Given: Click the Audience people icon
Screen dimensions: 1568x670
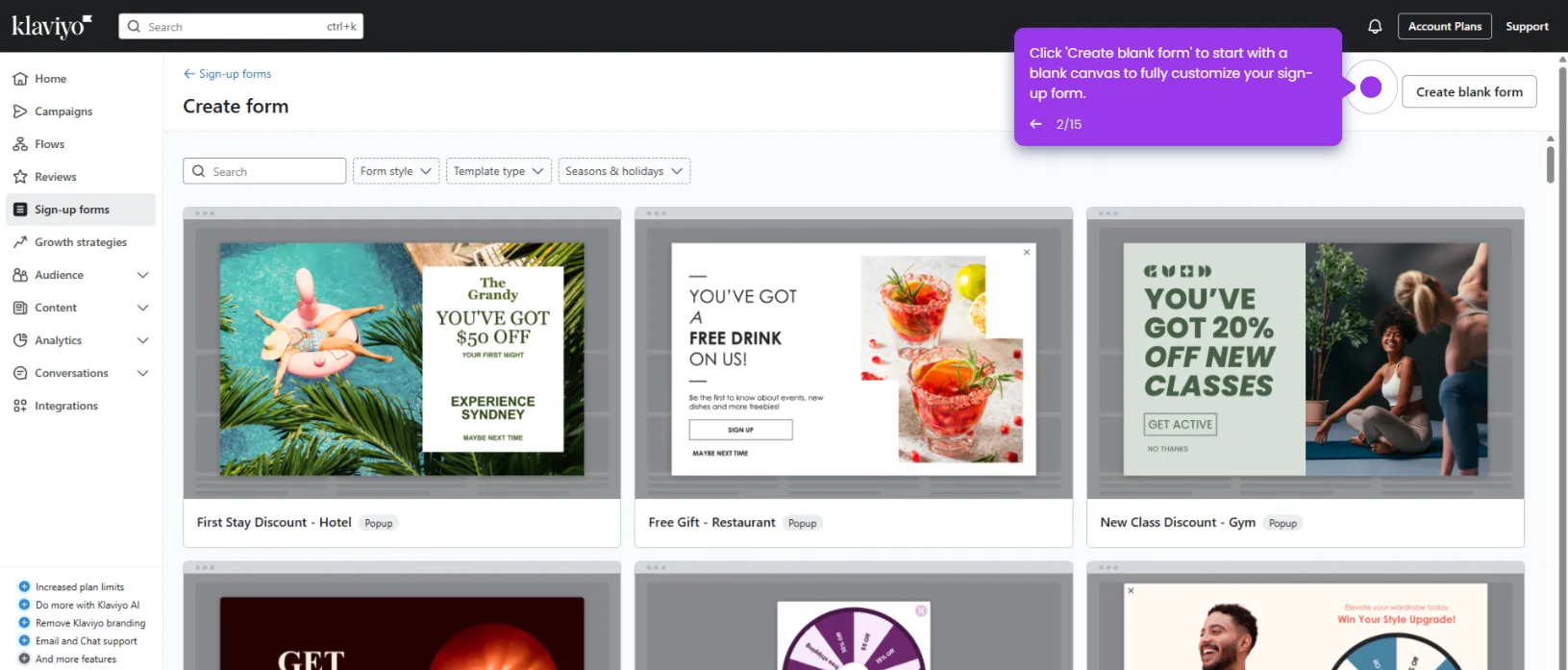Looking at the screenshot, I should [20, 275].
